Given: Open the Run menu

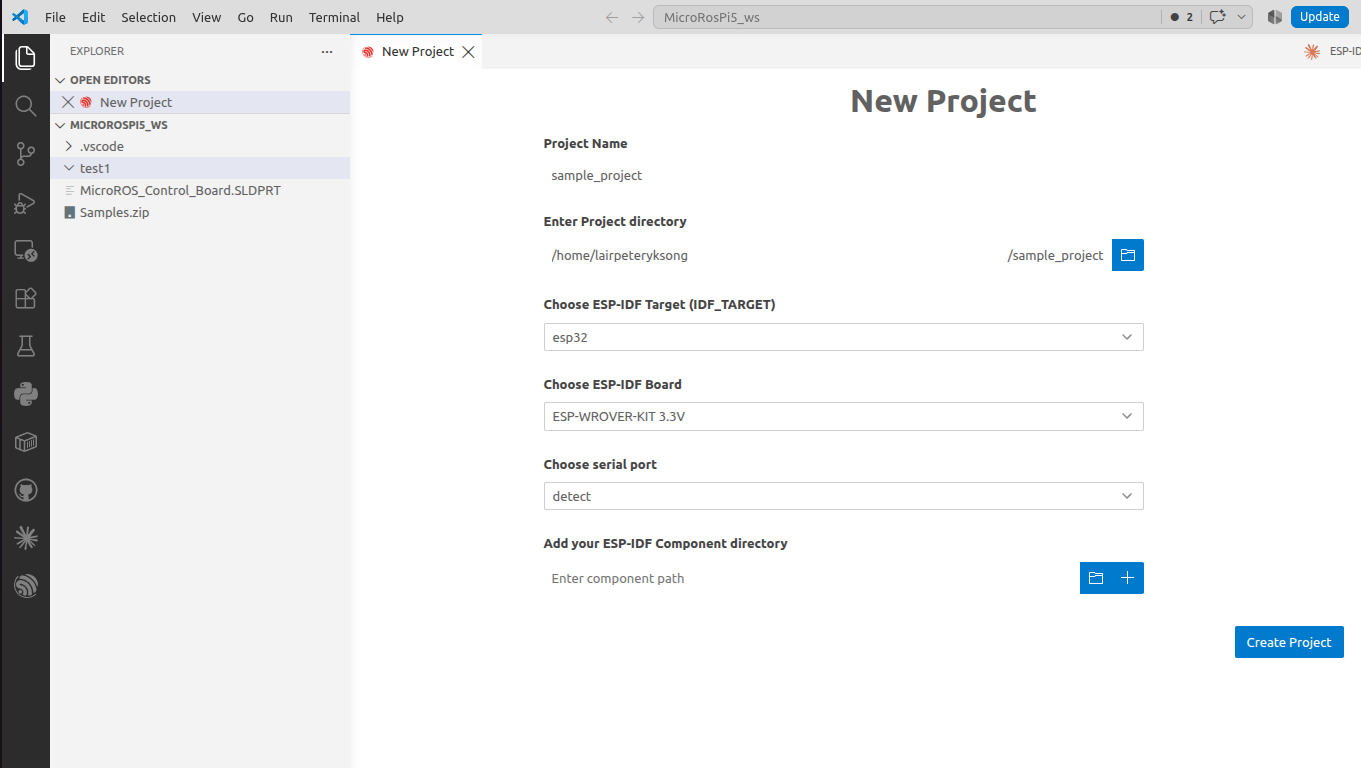Looking at the screenshot, I should (x=281, y=17).
